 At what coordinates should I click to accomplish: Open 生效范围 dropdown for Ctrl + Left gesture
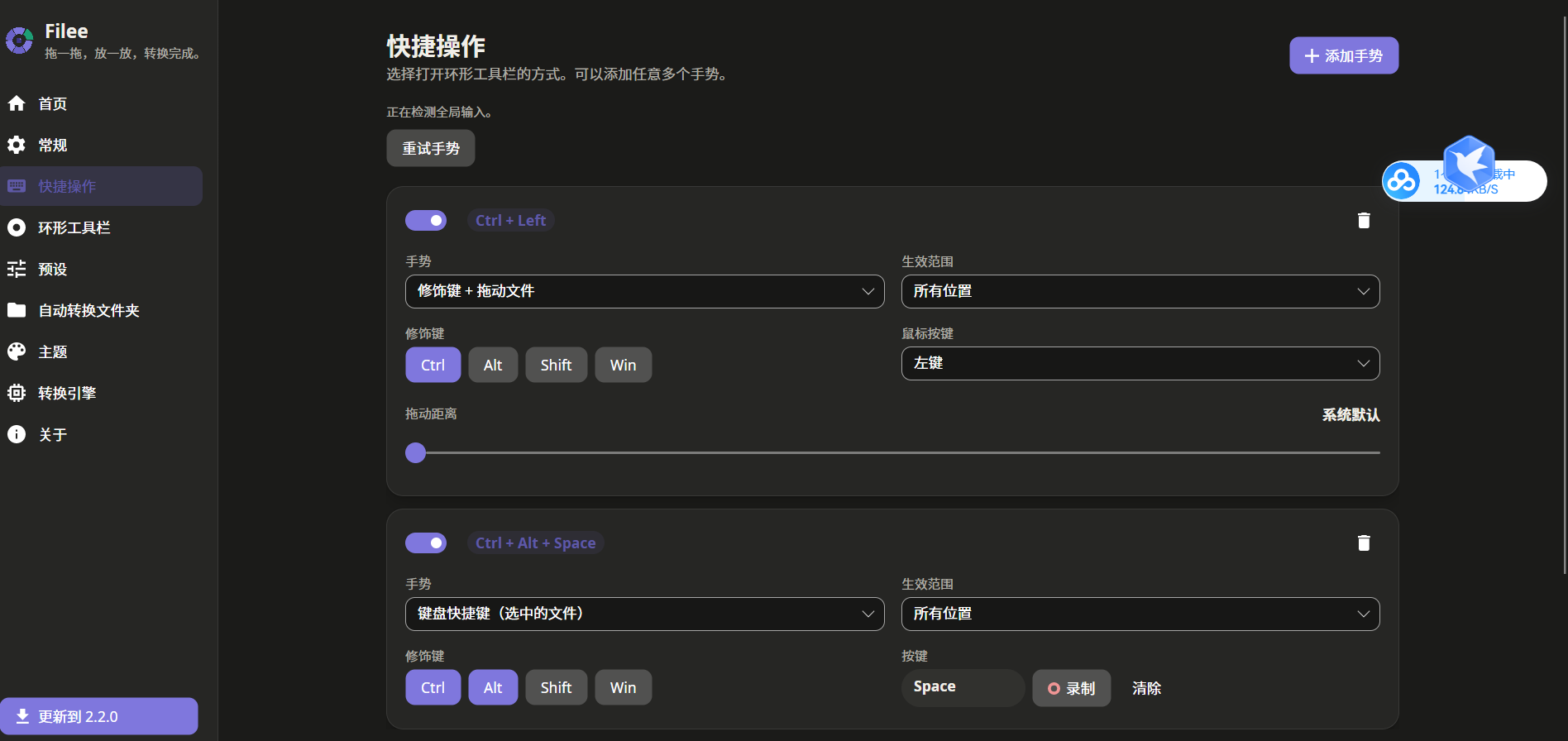pos(1140,291)
